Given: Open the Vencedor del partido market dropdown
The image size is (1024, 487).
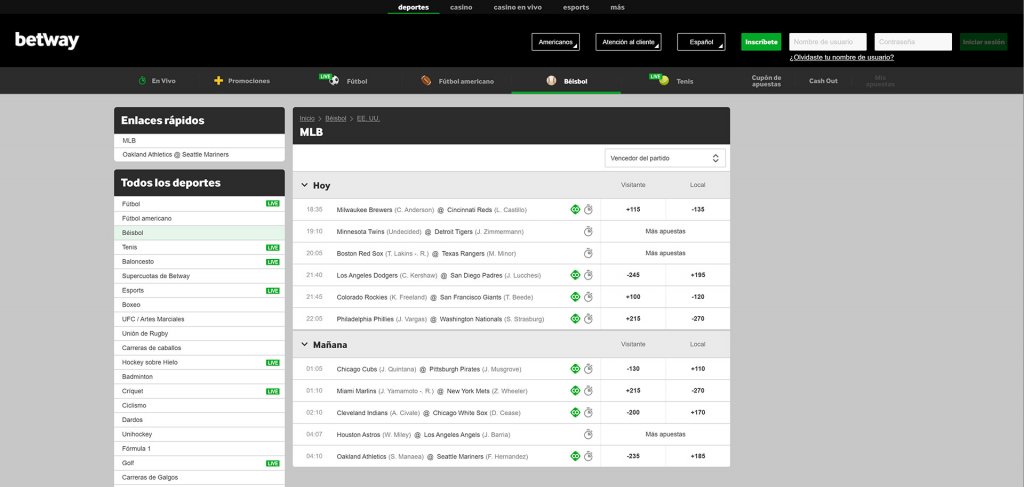Looking at the screenshot, I should pos(665,158).
